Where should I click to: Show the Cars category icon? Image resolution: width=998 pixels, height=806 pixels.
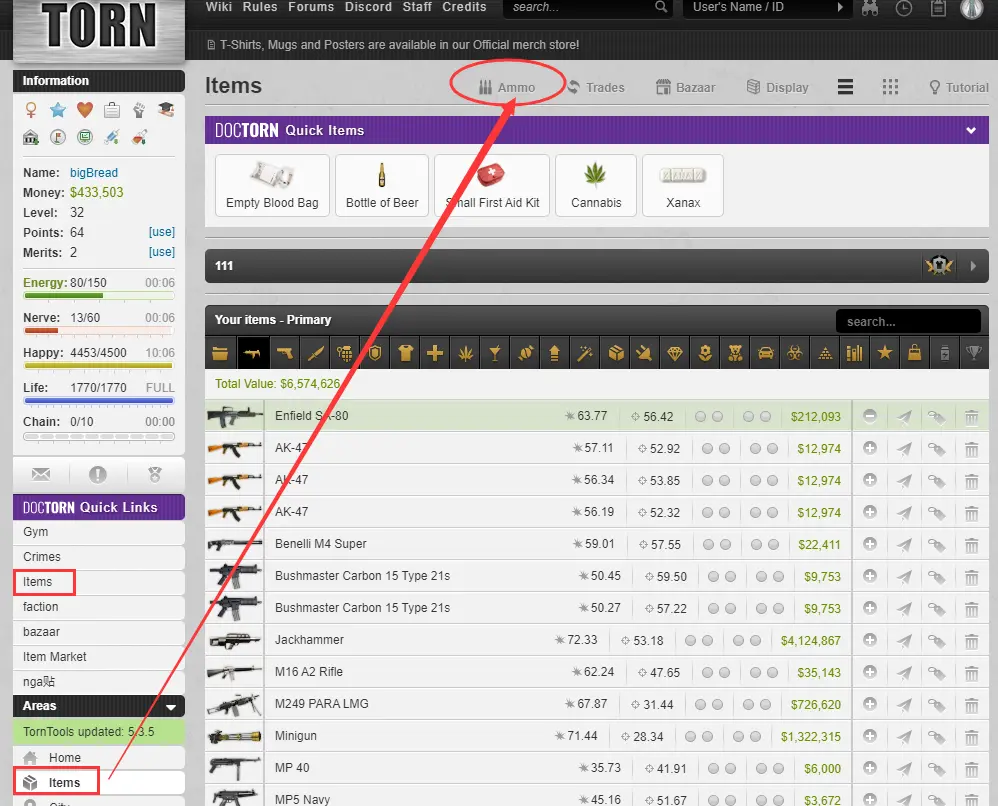pyautogui.click(x=766, y=353)
